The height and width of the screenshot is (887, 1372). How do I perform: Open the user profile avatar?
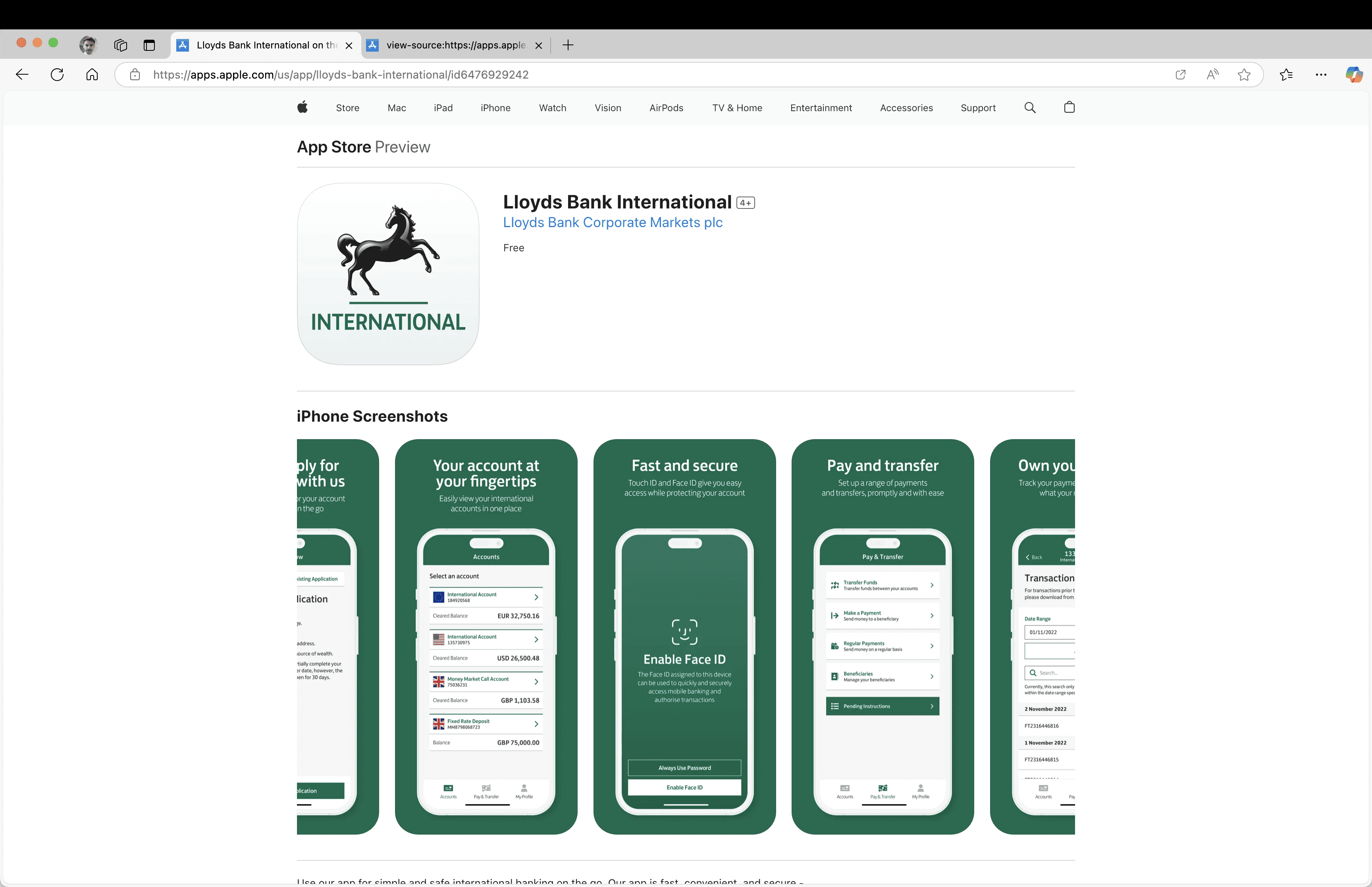click(88, 45)
